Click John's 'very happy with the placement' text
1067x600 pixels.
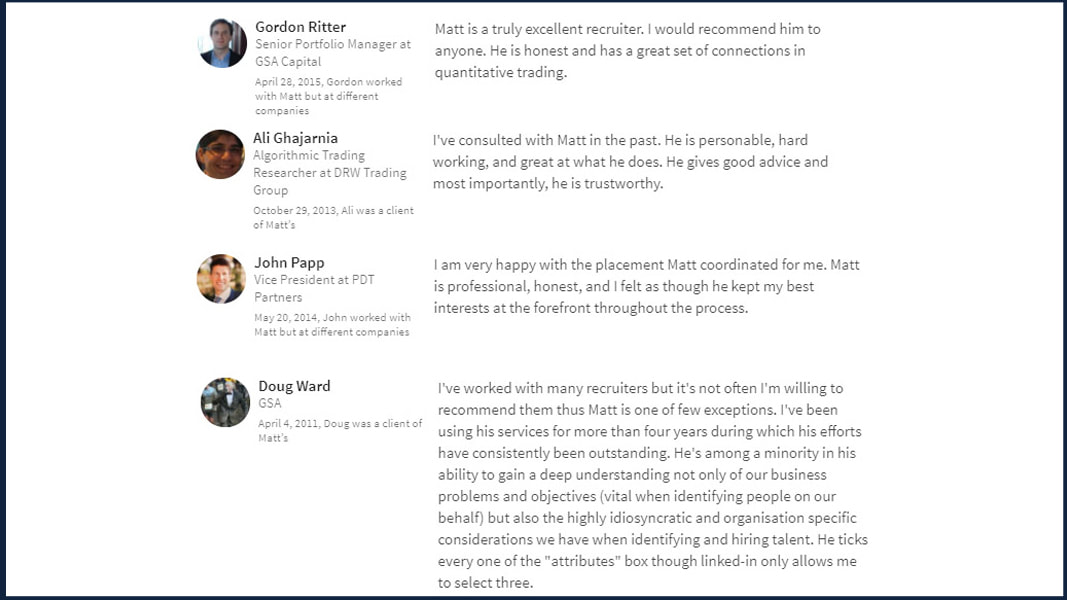[x=646, y=286]
